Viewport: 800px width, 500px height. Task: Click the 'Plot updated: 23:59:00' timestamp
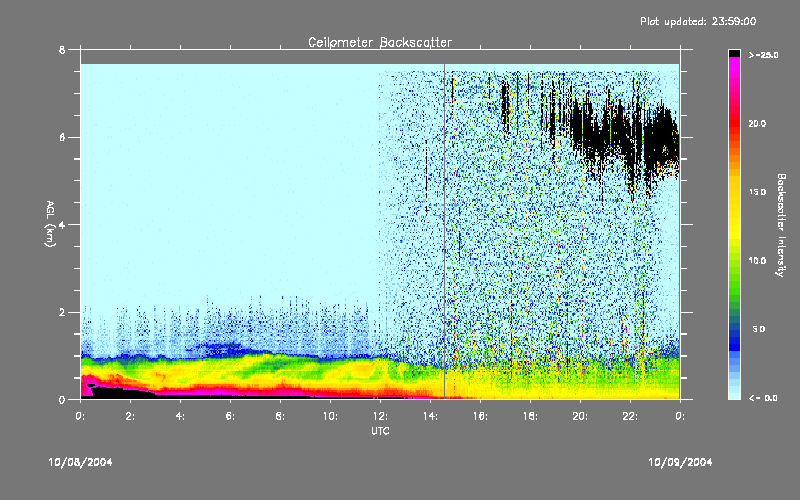point(698,21)
